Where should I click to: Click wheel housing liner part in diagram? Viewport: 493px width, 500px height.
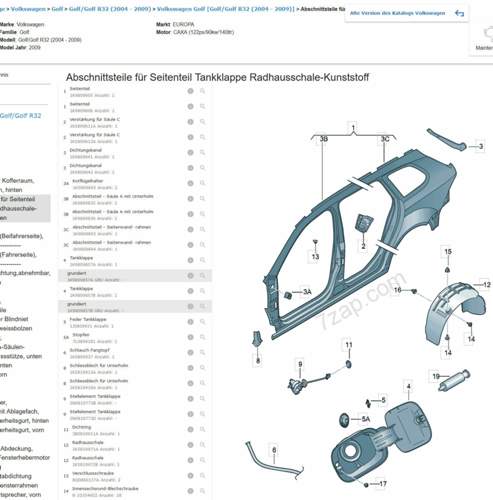(455, 313)
